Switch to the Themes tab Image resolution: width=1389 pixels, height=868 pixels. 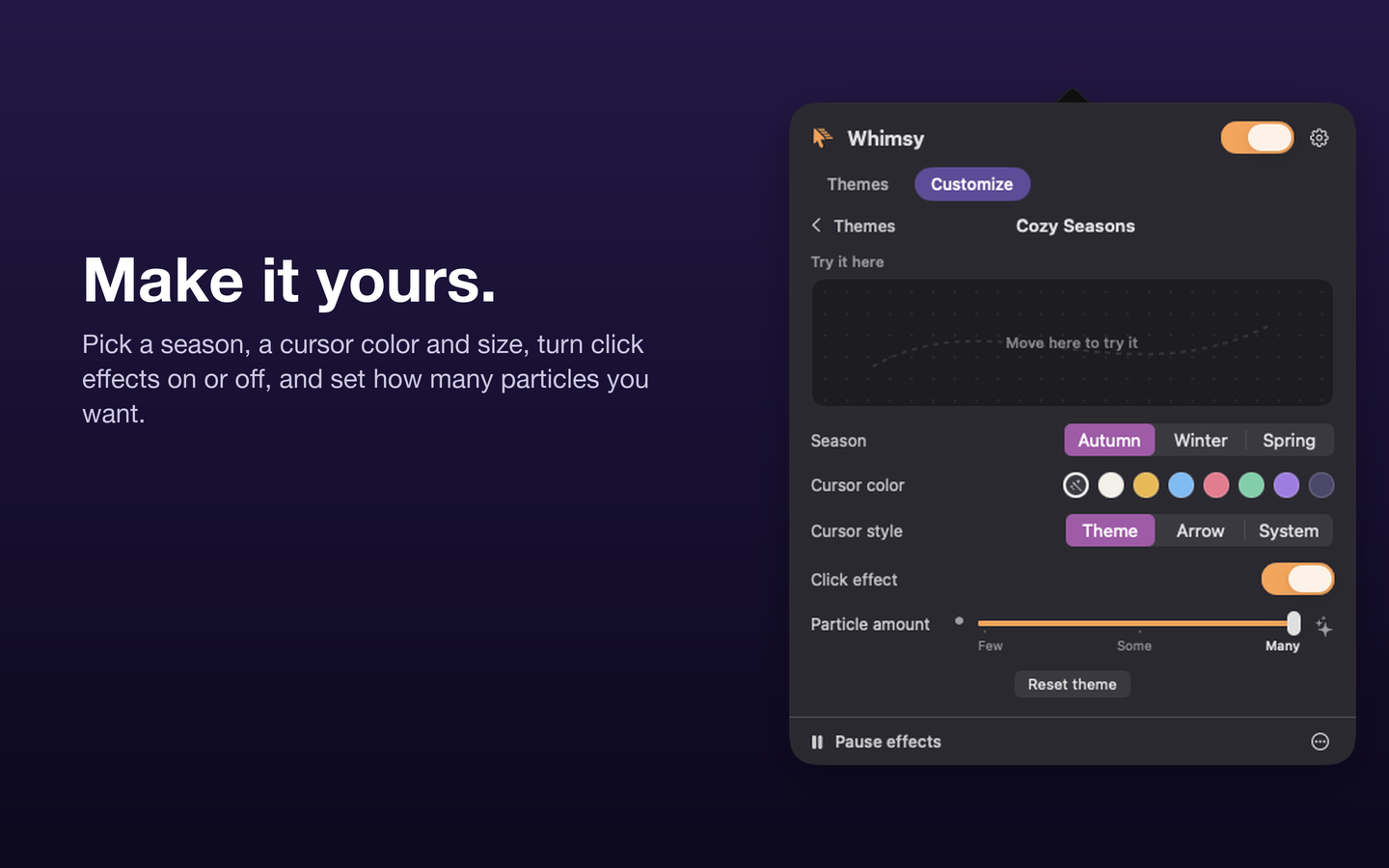[x=858, y=184]
